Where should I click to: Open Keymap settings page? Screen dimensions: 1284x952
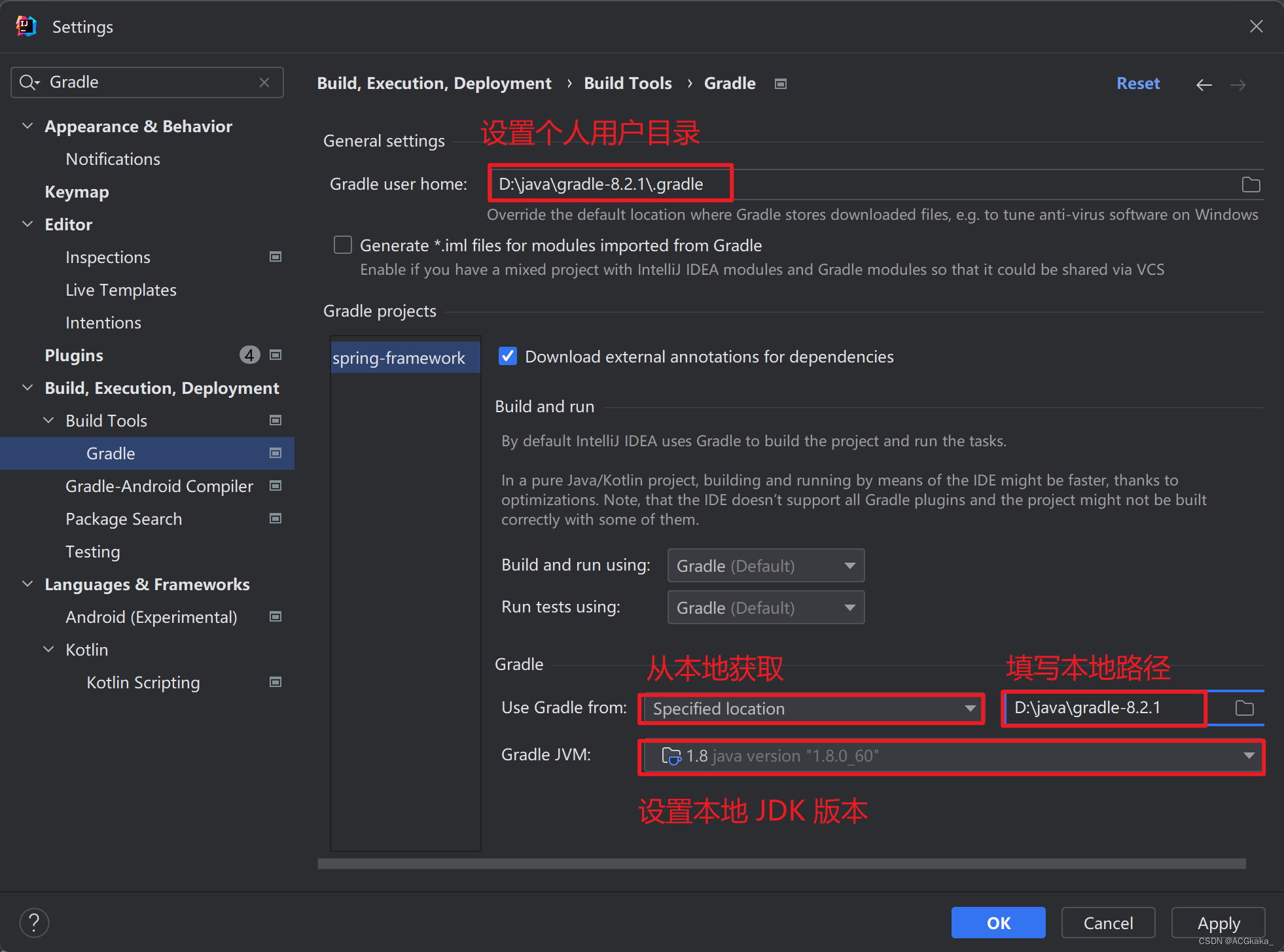[77, 192]
